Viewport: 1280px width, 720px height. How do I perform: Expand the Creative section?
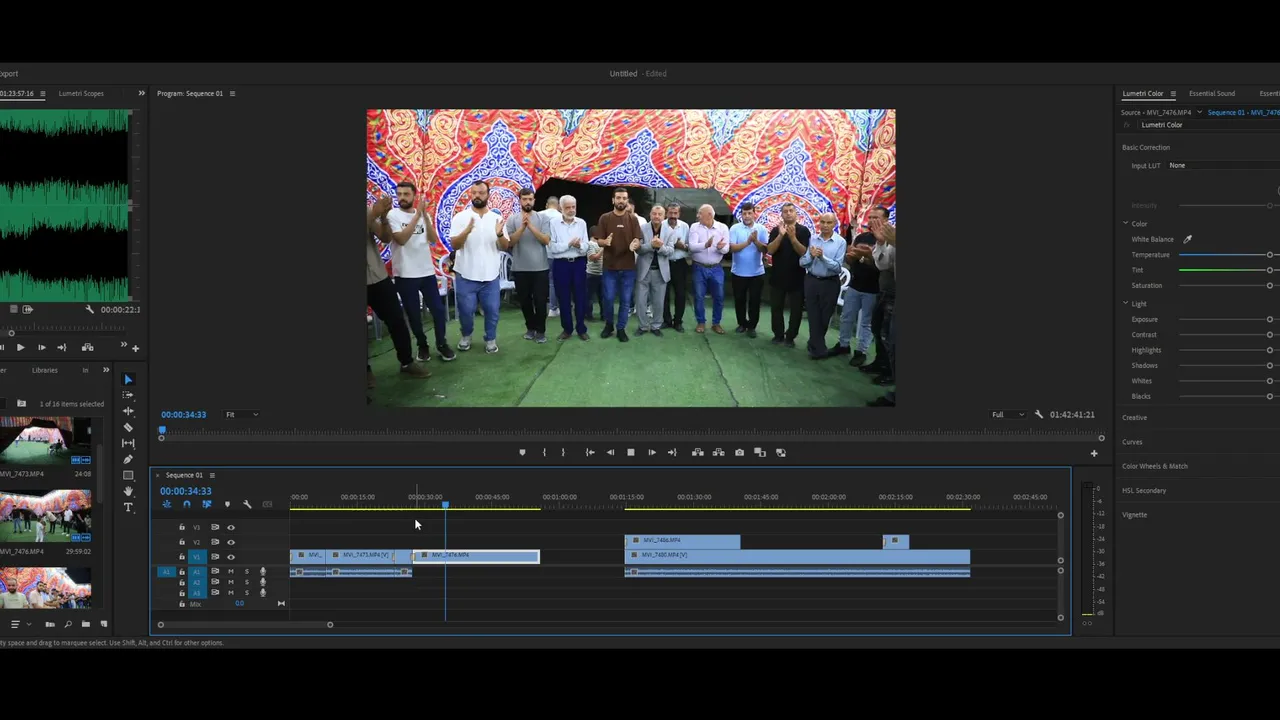coord(1135,418)
